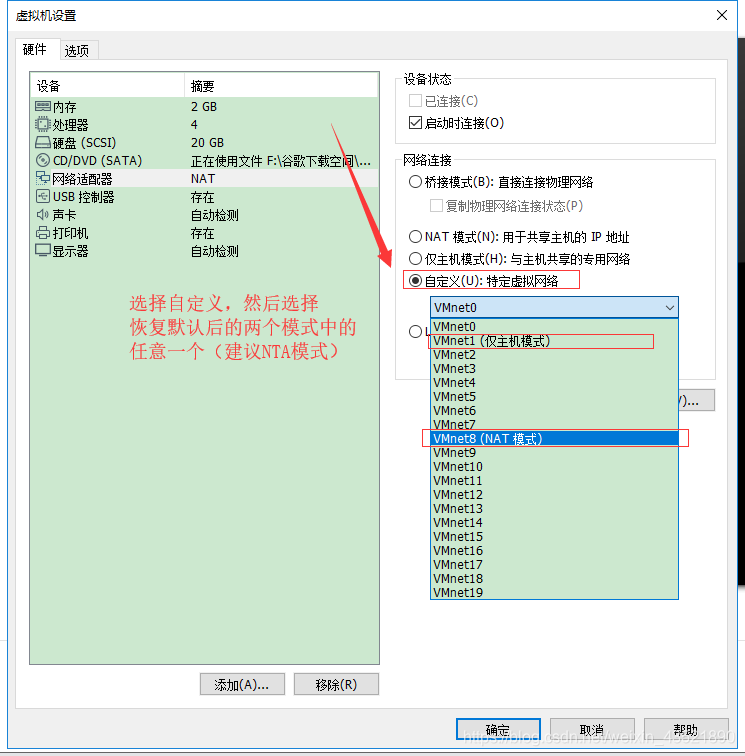Choose VMnet19 in the dropdown list
Viewport: 745px width, 756px height.
(x=554, y=593)
